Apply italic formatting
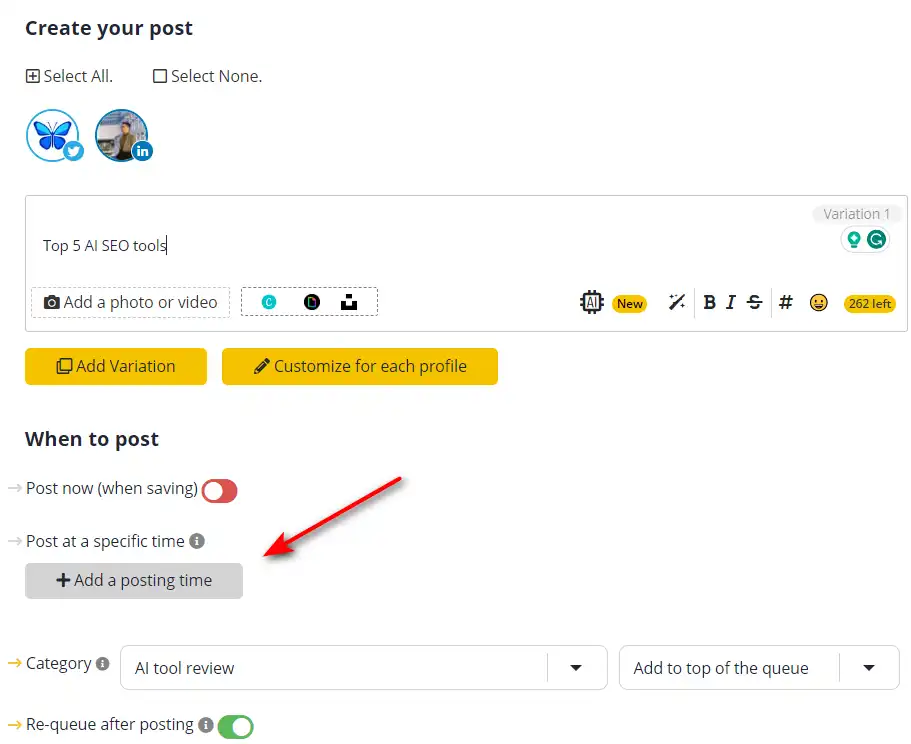Image resolution: width=911 pixels, height=744 pixels. pyautogui.click(x=731, y=302)
